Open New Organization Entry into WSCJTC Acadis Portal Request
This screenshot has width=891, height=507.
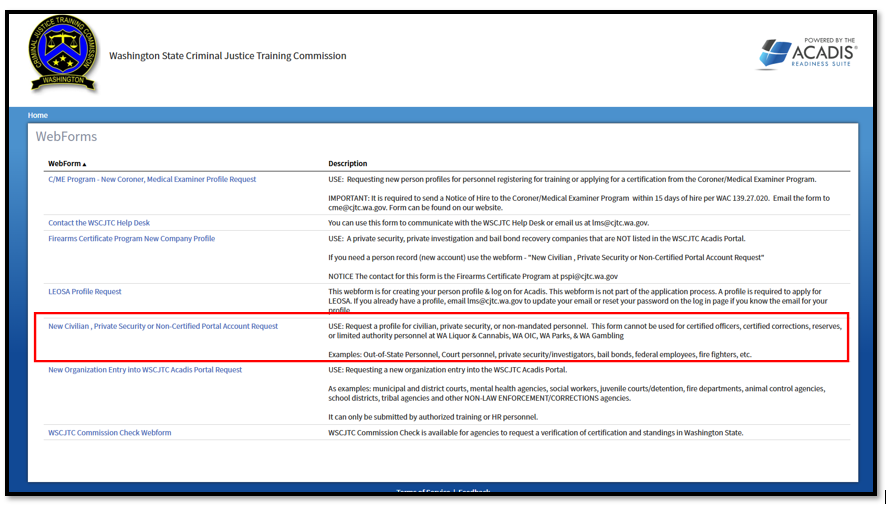pyautogui.click(x=145, y=370)
